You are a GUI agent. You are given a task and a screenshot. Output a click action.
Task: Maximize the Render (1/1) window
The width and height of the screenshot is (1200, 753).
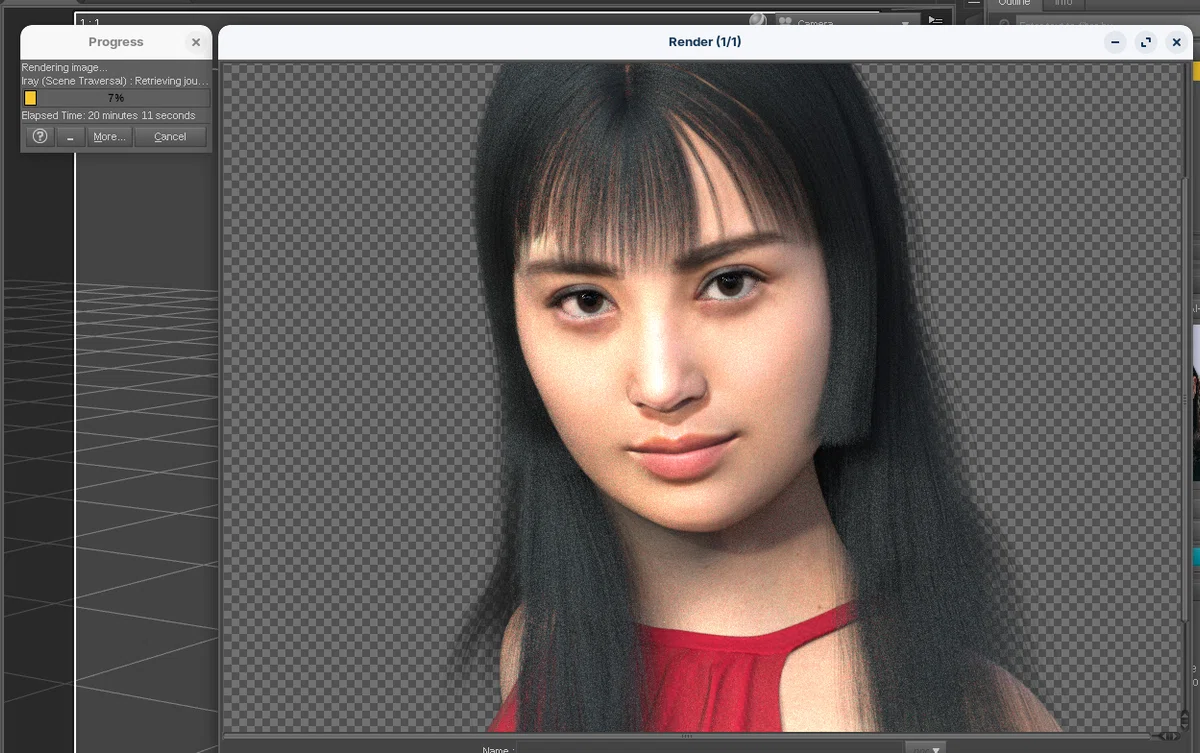1146,42
